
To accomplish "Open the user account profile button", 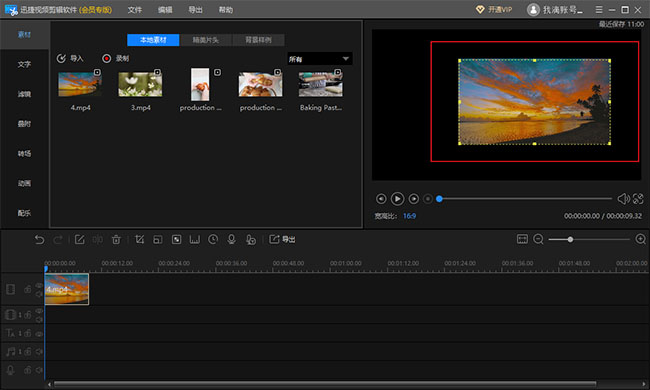I will 555,10.
